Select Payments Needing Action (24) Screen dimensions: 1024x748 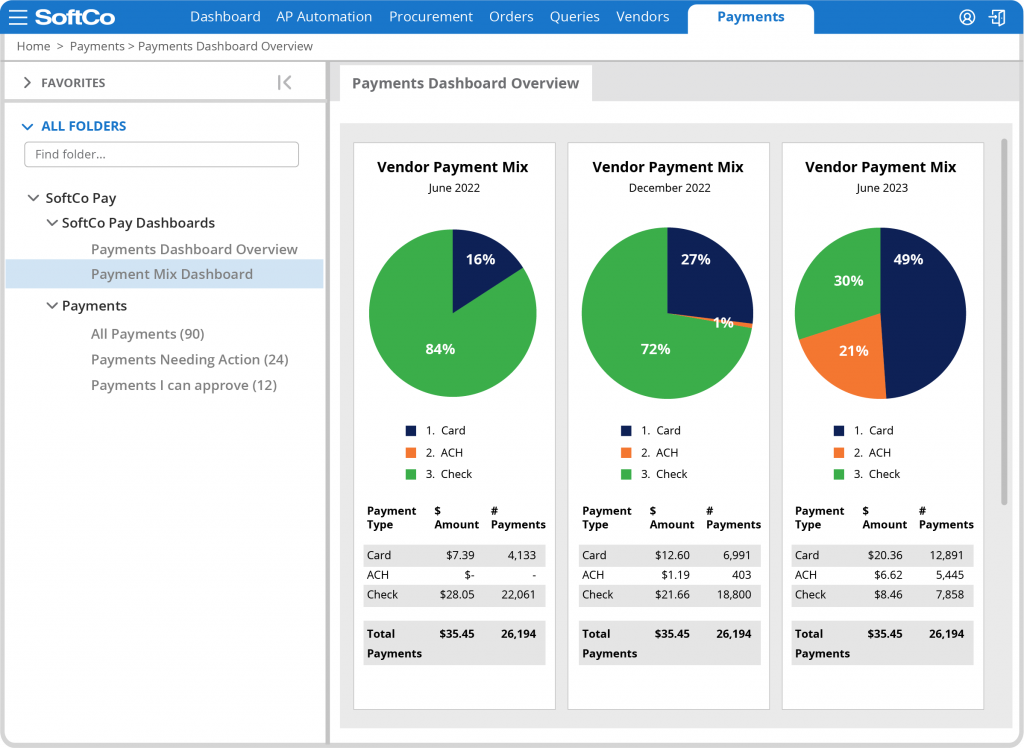[190, 359]
